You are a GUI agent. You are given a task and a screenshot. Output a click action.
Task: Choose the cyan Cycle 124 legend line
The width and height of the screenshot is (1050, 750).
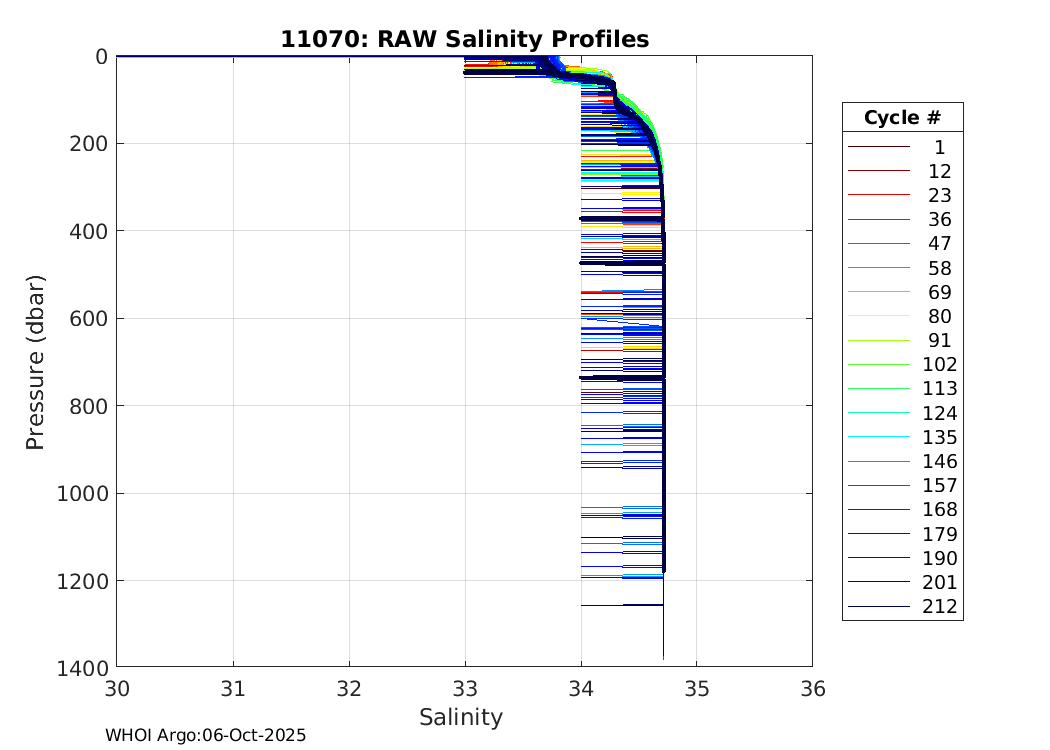click(x=878, y=413)
